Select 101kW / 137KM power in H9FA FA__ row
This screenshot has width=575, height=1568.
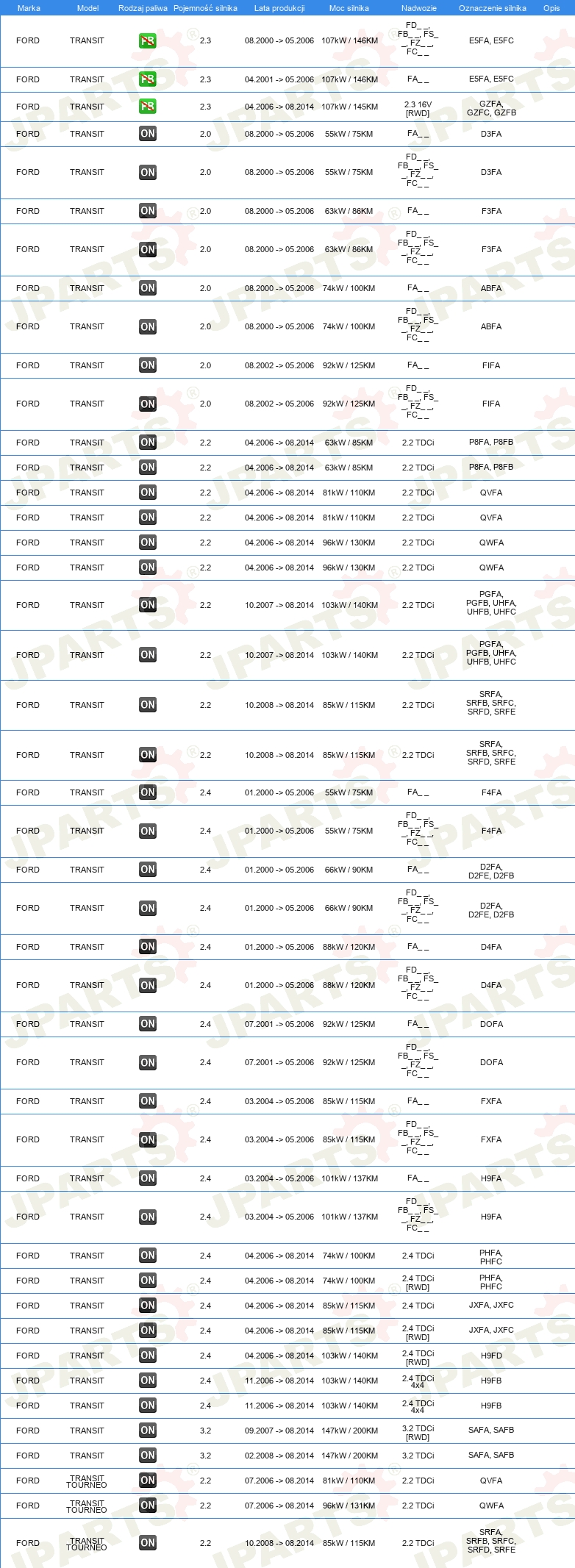pyautogui.click(x=349, y=1178)
